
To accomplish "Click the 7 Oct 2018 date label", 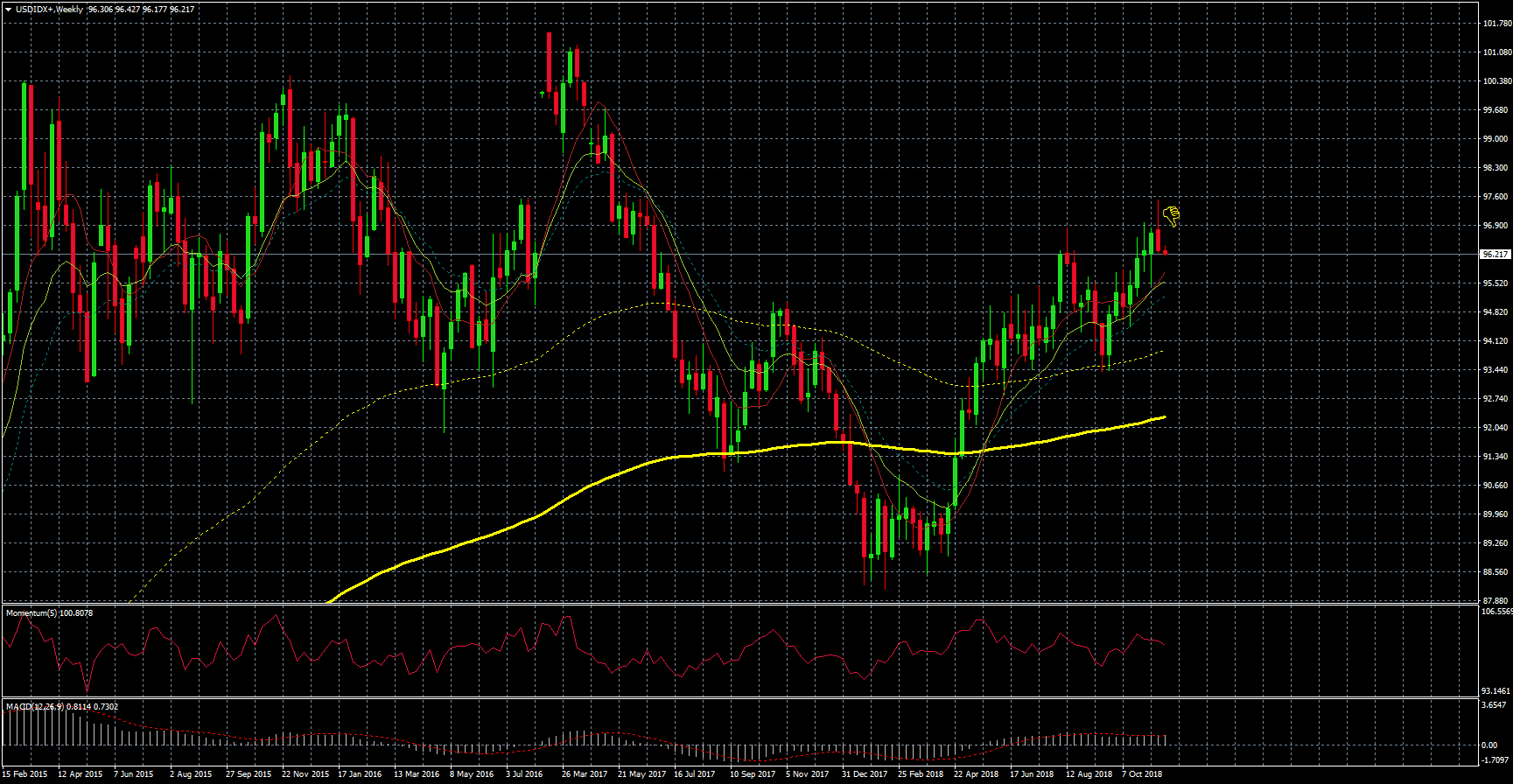I will 1142,774.
